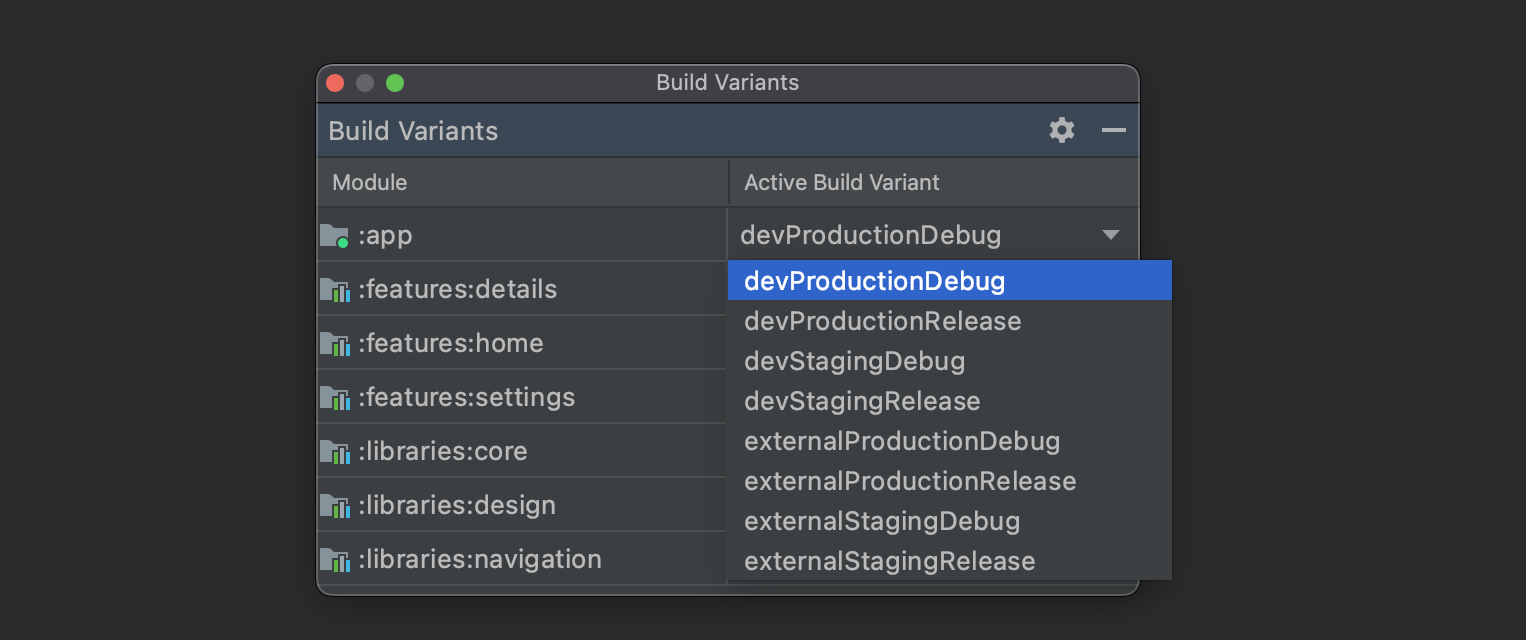
Task: Pick devStagingRelease from the list
Action: (862, 401)
